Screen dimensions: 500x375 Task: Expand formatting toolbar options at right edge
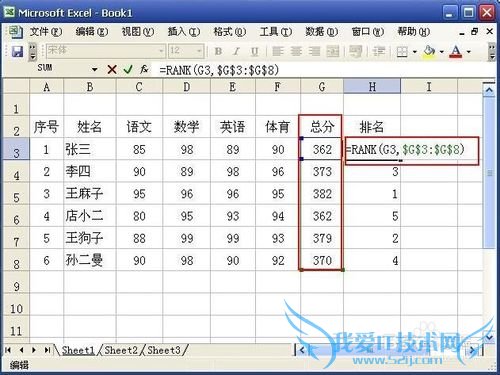tap(492, 52)
